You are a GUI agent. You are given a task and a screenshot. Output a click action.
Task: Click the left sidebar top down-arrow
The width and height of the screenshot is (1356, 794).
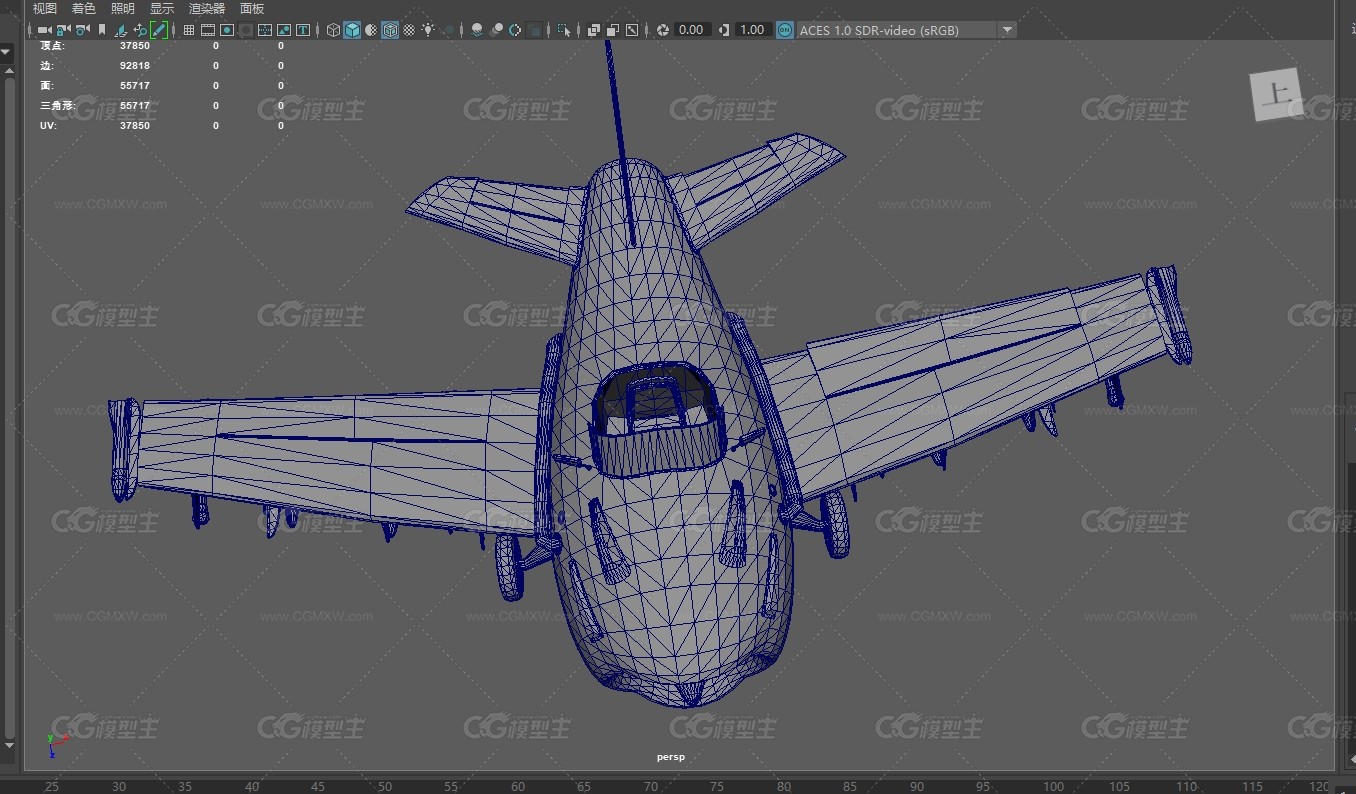pyautogui.click(x=6, y=50)
